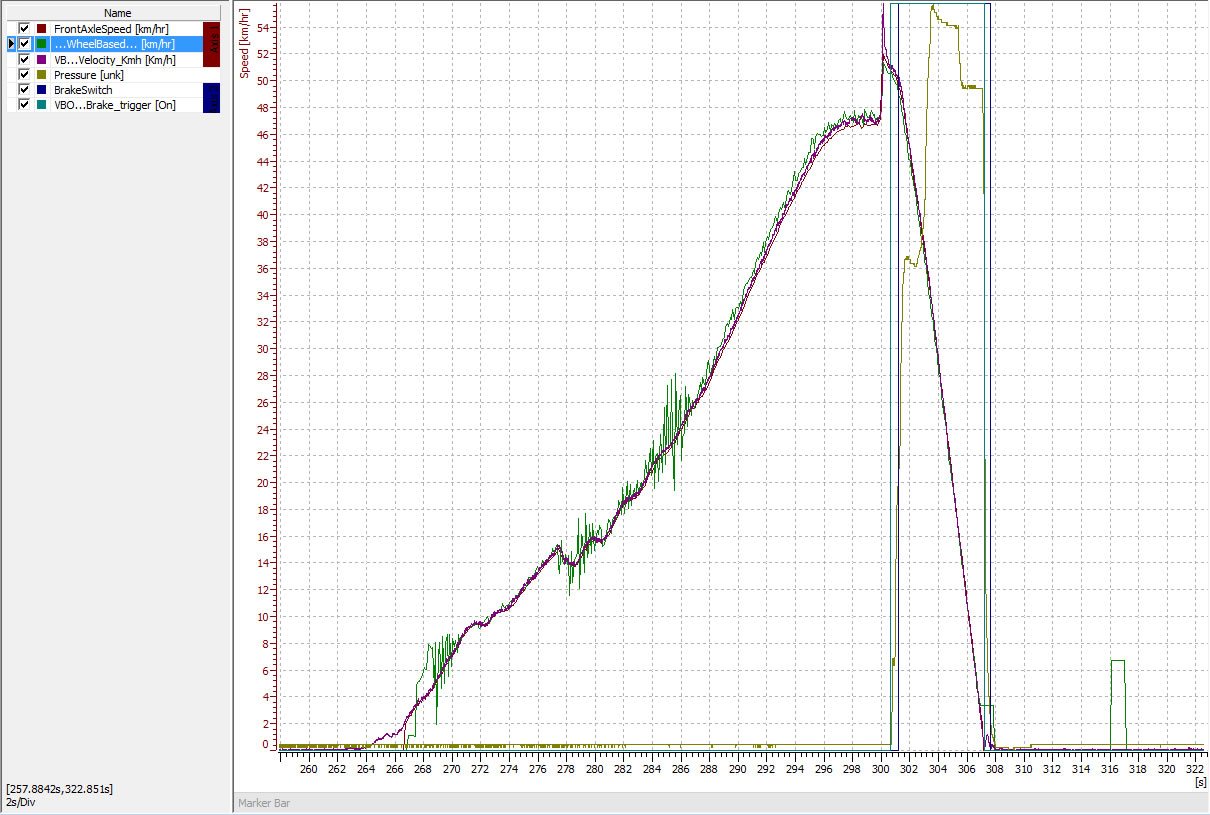Select the dark blue Axis 2 group bar
This screenshot has height=815, width=1210.
(211, 97)
